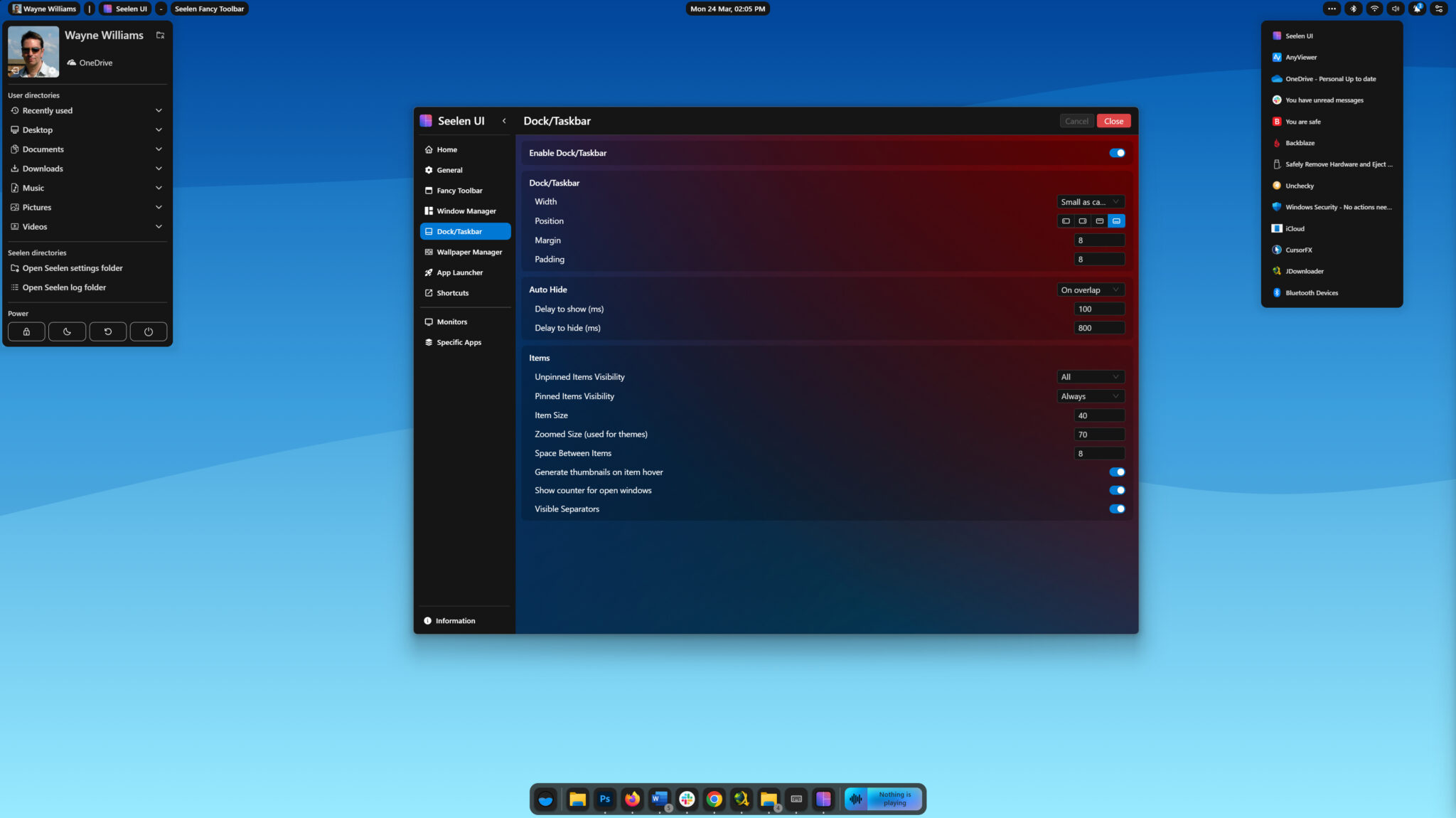Open the Fancy Toolbar settings section
1456x818 pixels.
click(459, 190)
